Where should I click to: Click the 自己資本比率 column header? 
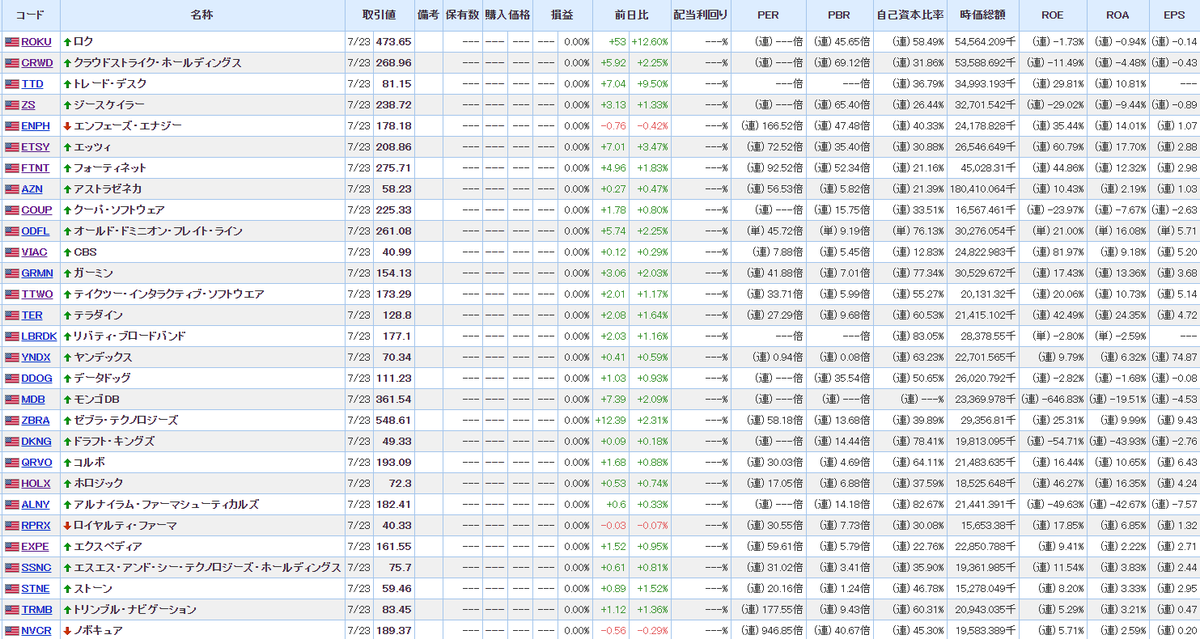click(910, 16)
